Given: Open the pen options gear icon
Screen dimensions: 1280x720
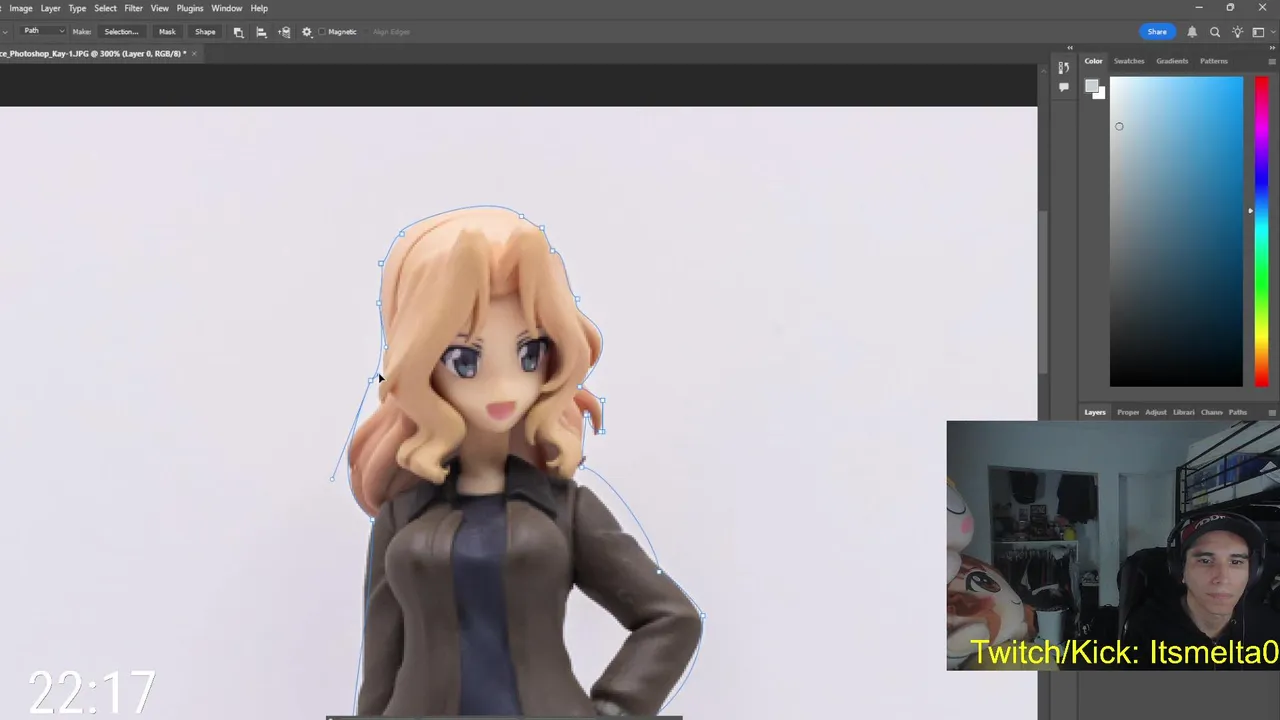Looking at the screenshot, I should pos(307,32).
